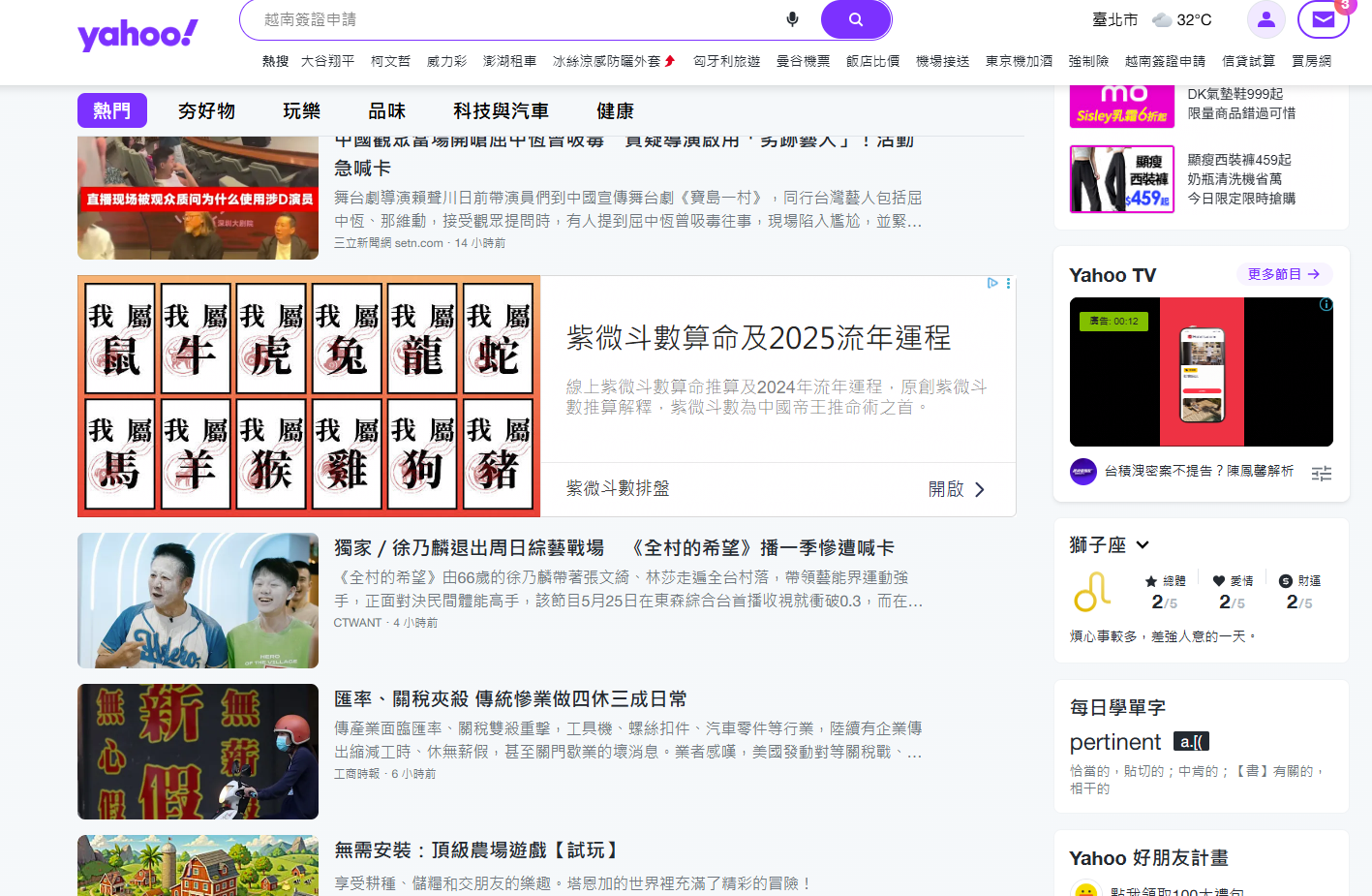Click the 開啟 chevron on the ad
This screenshot has height=896, width=1372.
(980, 489)
